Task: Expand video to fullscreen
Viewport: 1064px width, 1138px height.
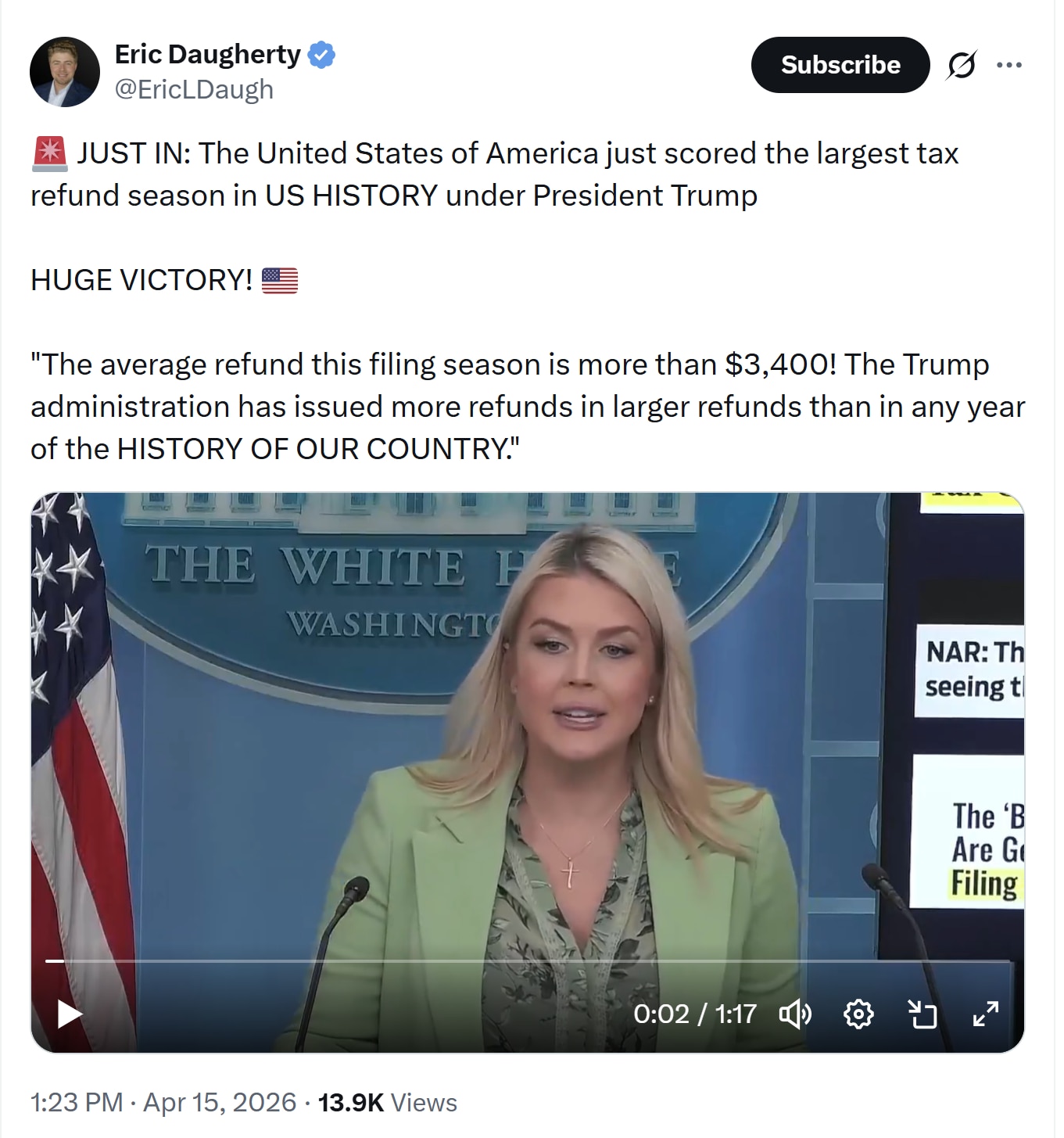Action: [x=985, y=1014]
